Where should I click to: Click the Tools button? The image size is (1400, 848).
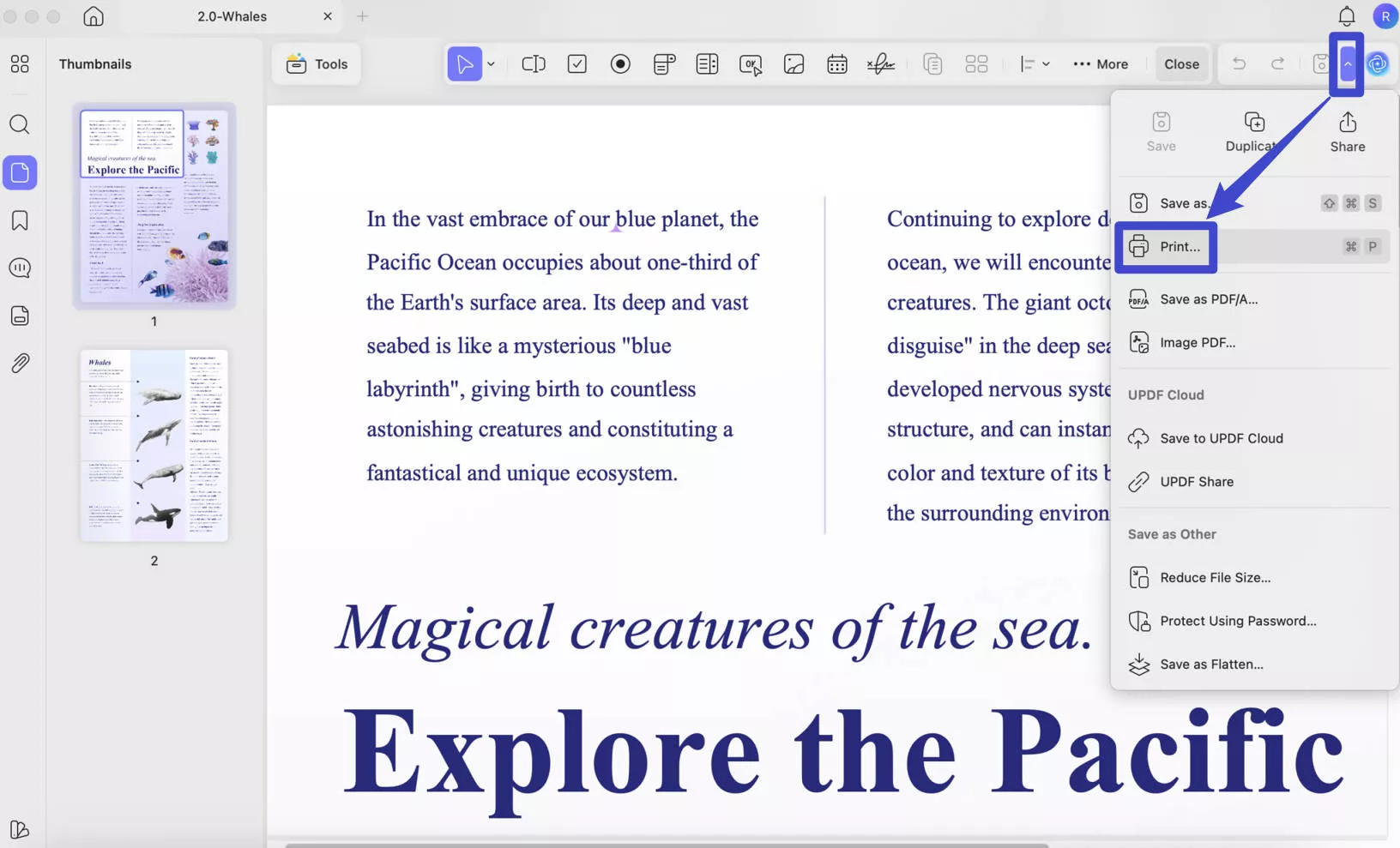click(317, 63)
